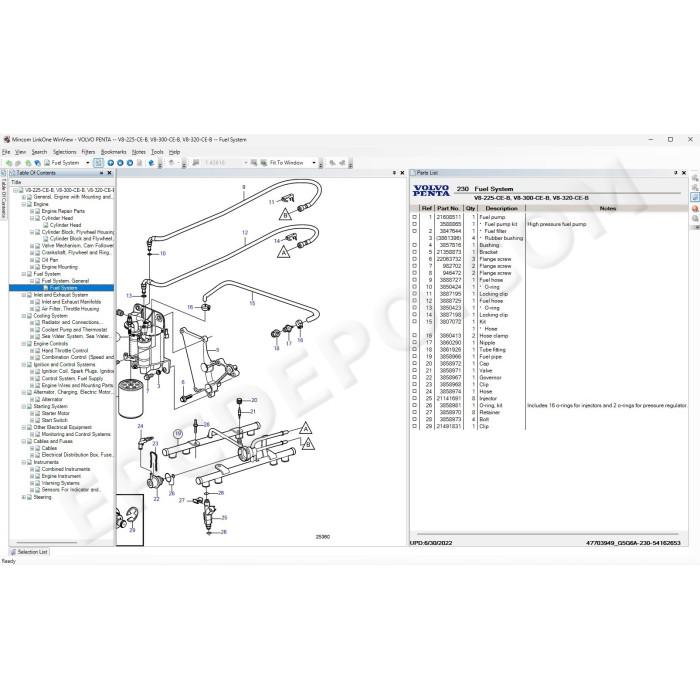The image size is (700, 700).
Task: Switch to the Selection List tab
Action: click(29, 552)
